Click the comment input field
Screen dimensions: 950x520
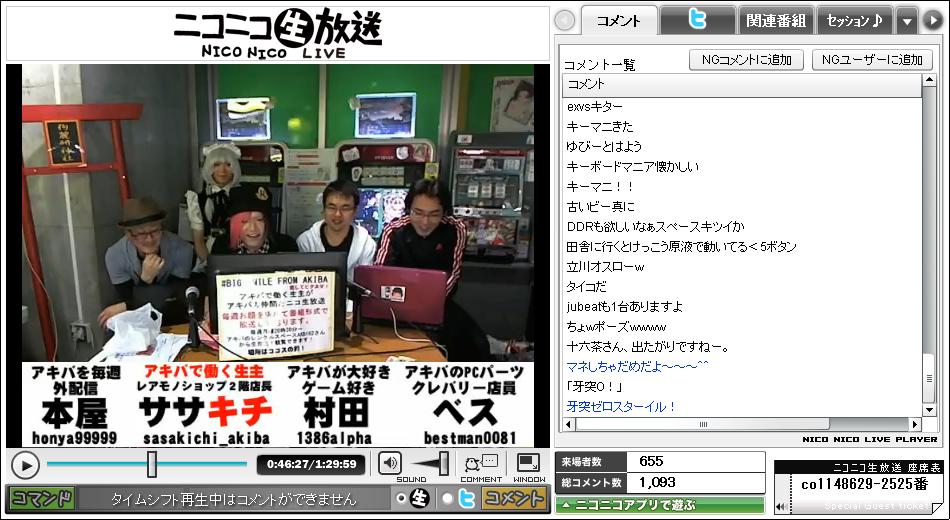point(234,499)
